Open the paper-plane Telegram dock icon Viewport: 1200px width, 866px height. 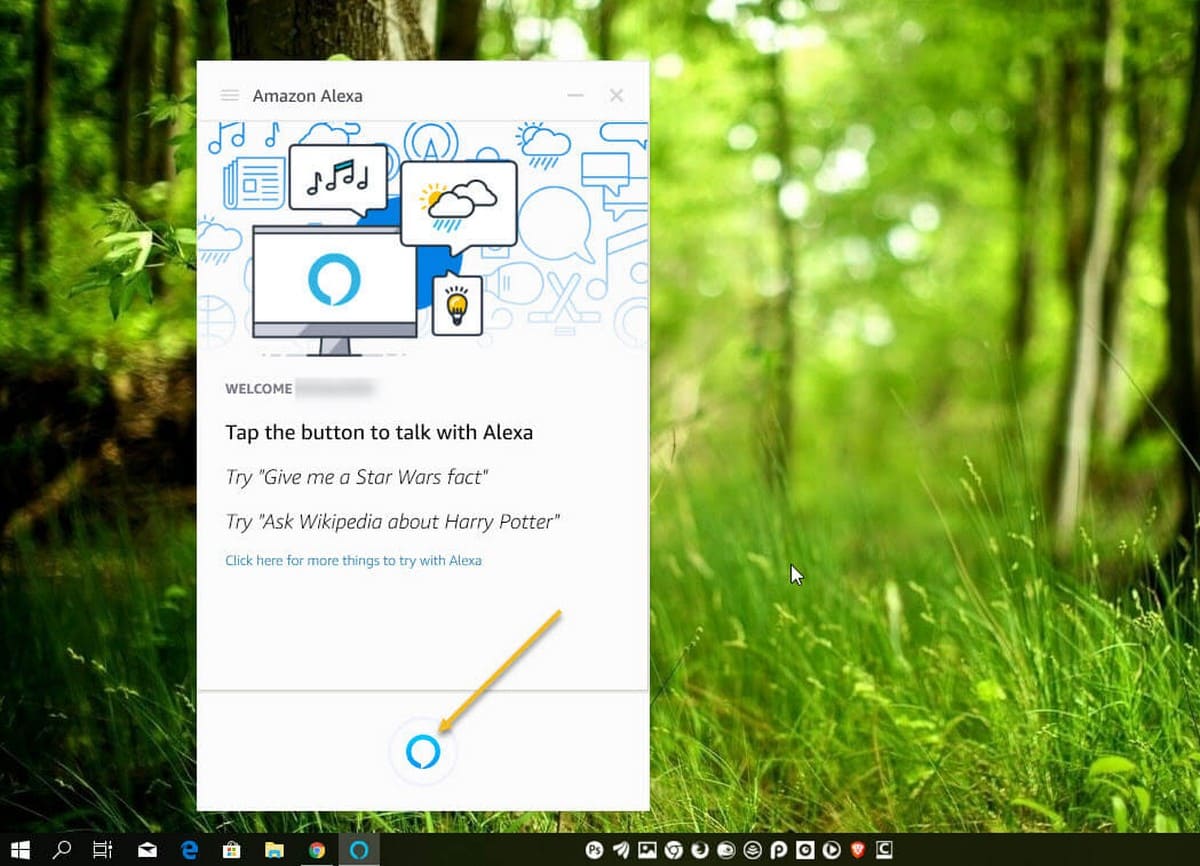point(621,850)
